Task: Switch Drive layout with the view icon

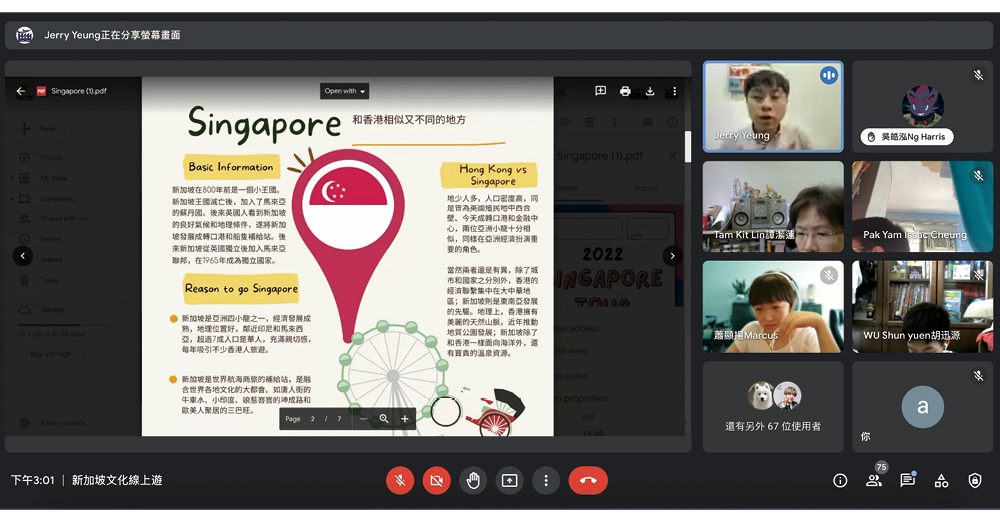Action: pyautogui.click(x=647, y=122)
